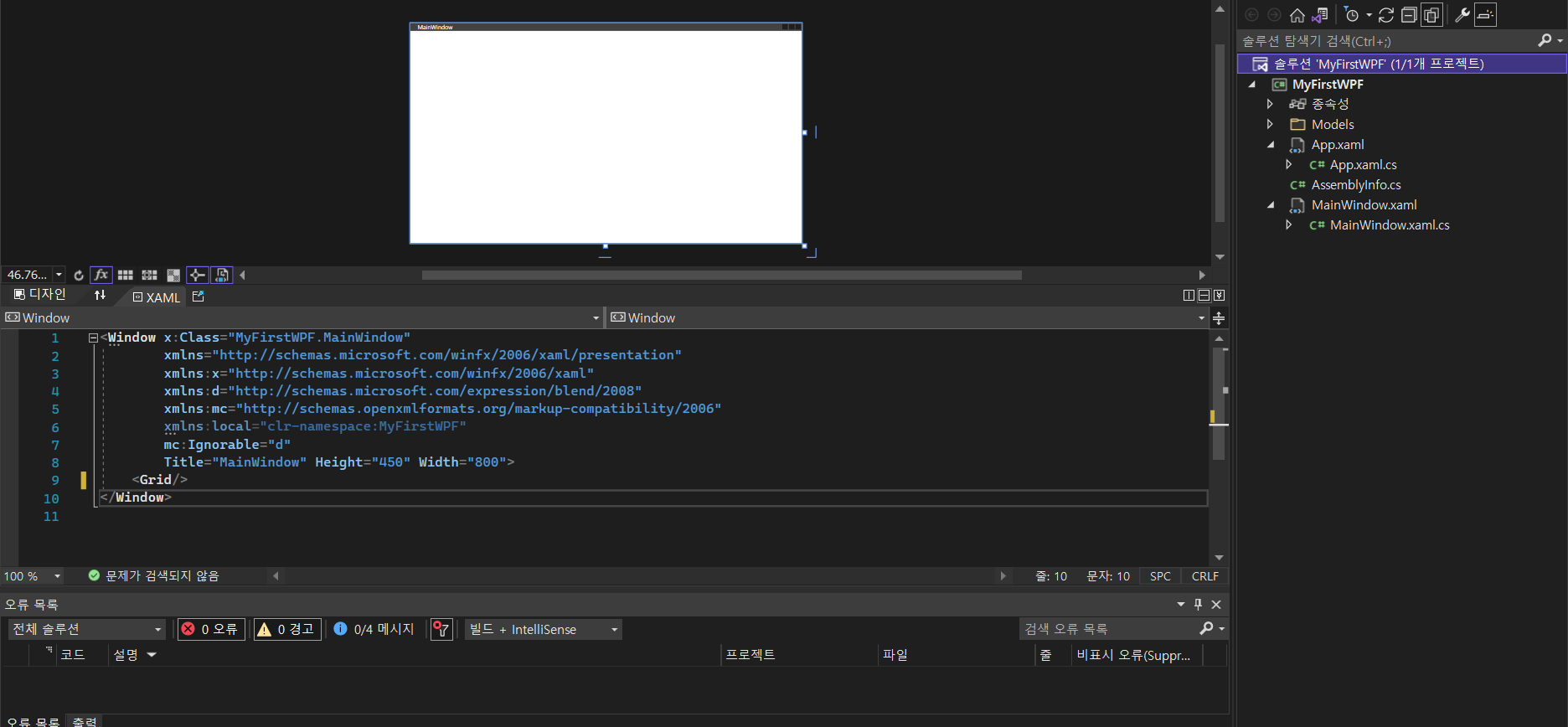Click the pending changes filter clock icon
The height and width of the screenshot is (727, 1568).
point(1351,15)
